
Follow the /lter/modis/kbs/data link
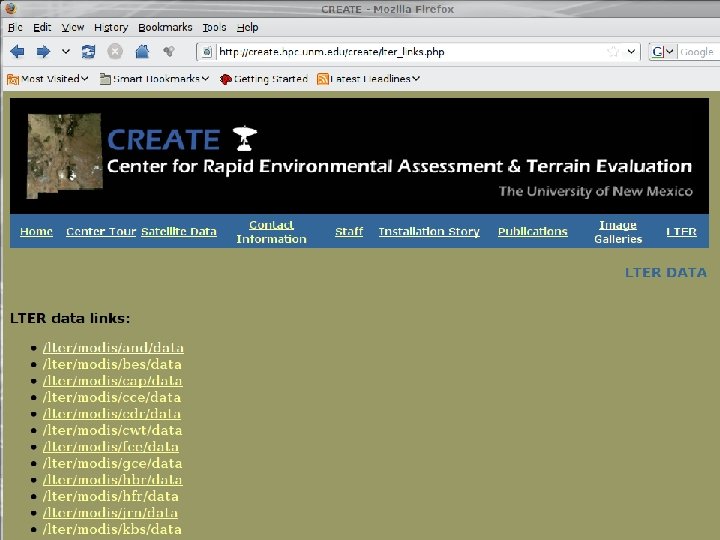pos(112,529)
